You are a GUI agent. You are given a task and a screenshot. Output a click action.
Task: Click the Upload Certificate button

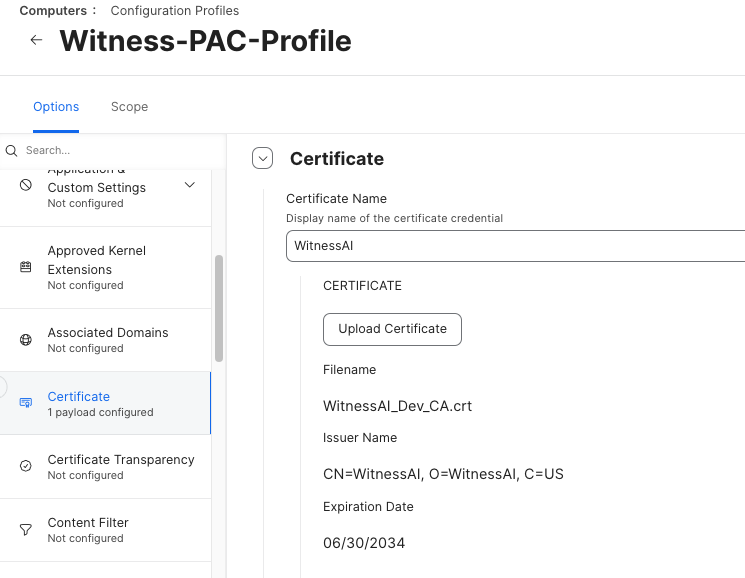point(392,329)
